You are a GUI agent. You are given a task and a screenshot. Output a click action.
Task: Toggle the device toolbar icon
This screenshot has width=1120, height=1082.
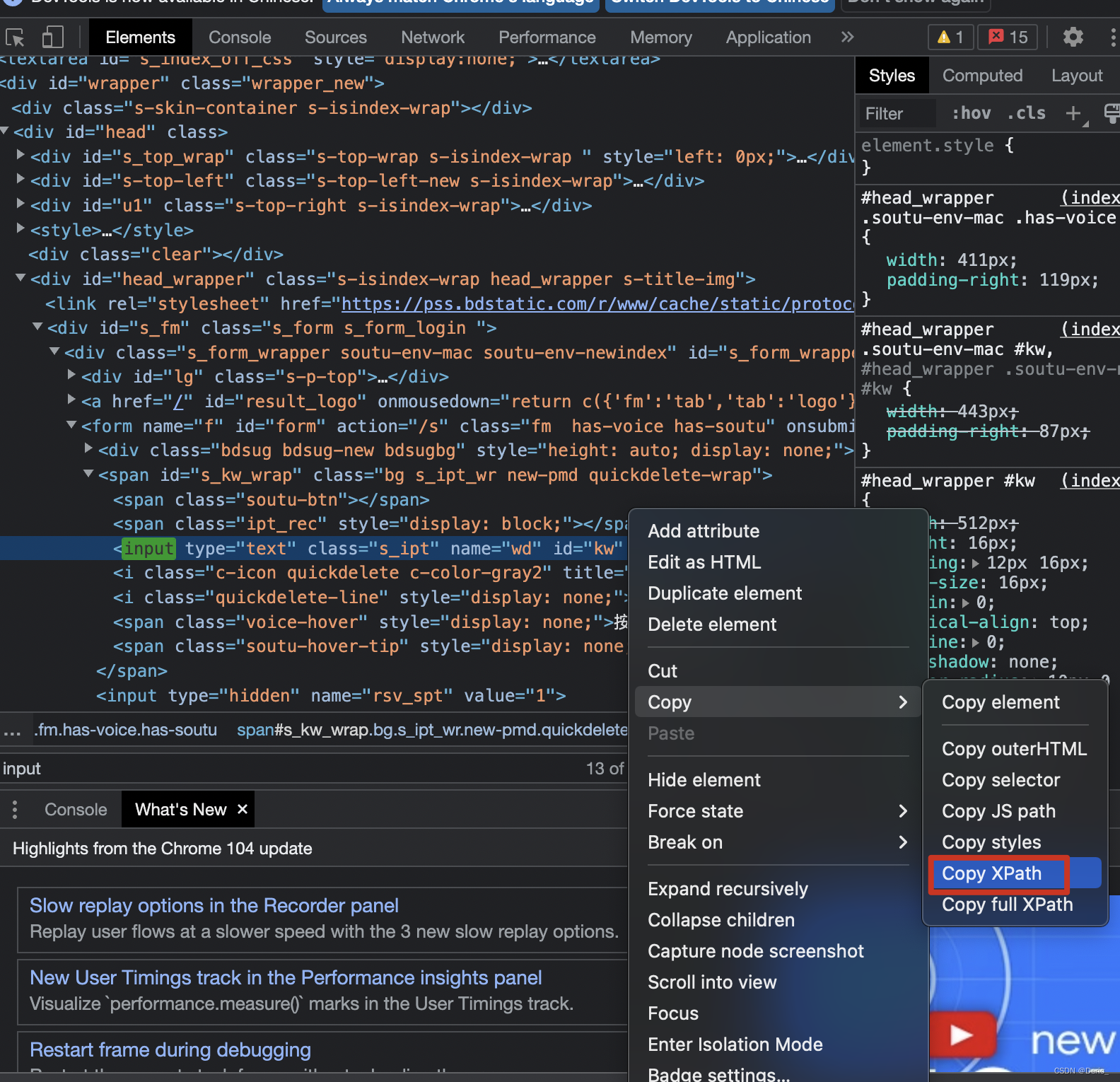click(52, 37)
